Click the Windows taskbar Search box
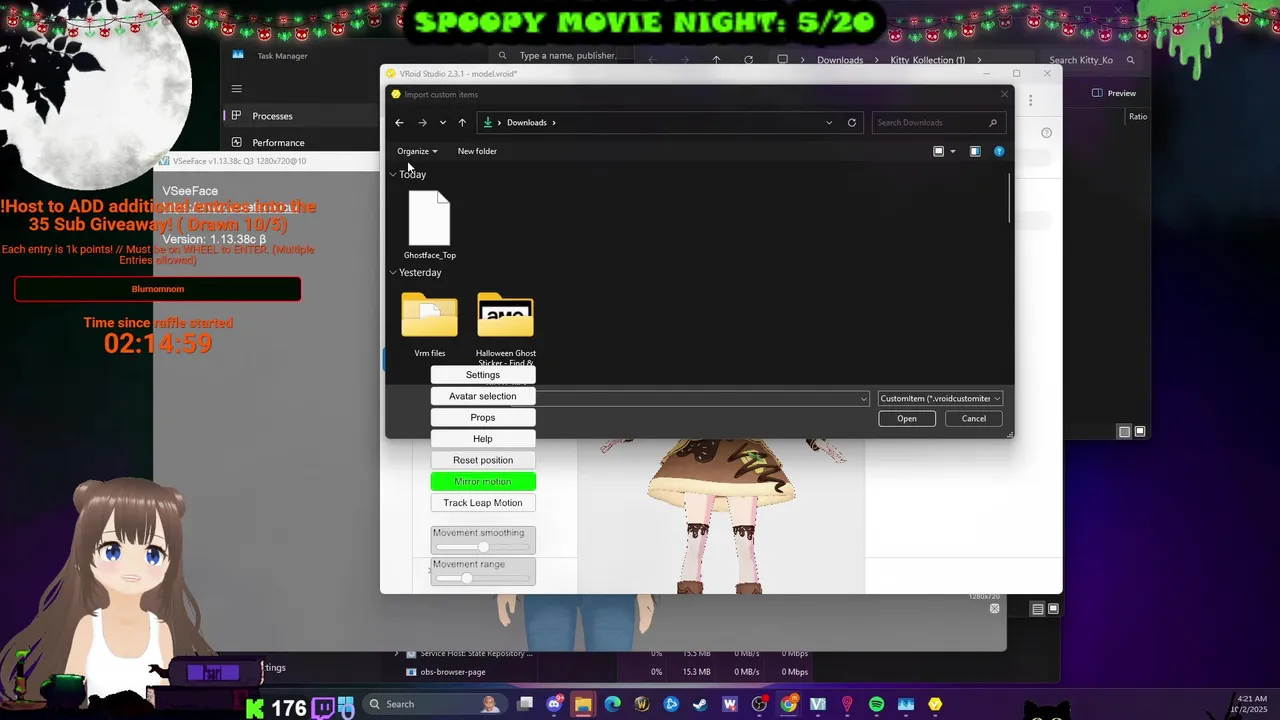This screenshot has height=720, width=1280. (x=434, y=704)
